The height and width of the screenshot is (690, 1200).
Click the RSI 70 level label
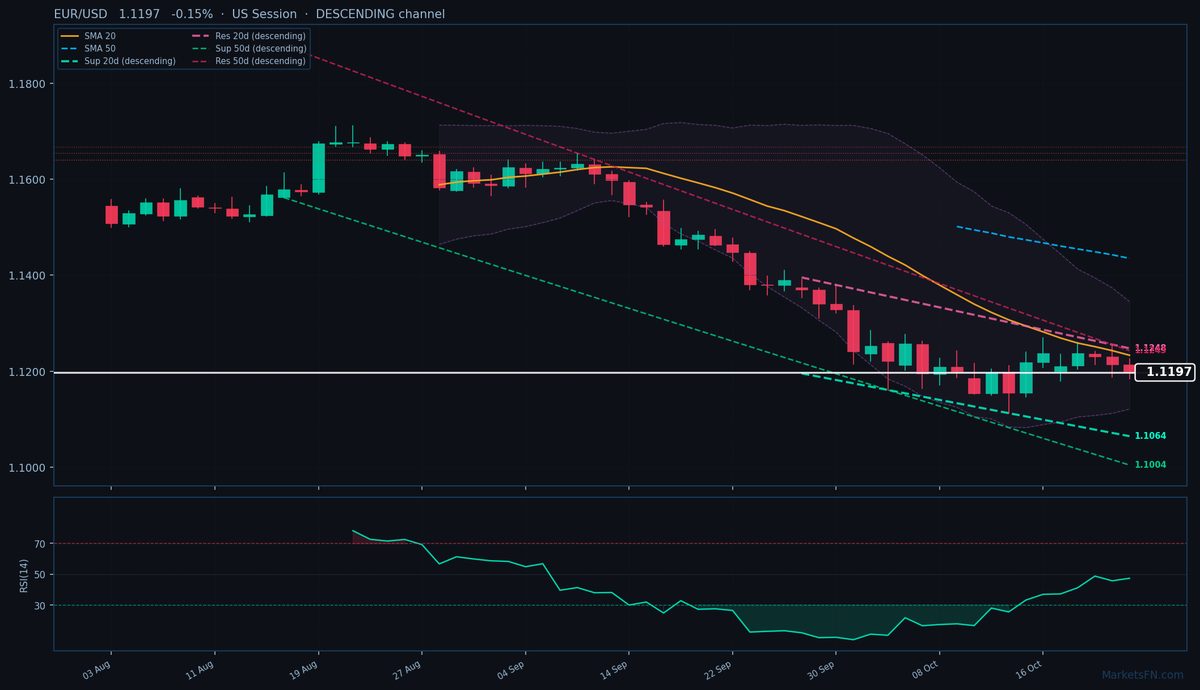(41, 544)
